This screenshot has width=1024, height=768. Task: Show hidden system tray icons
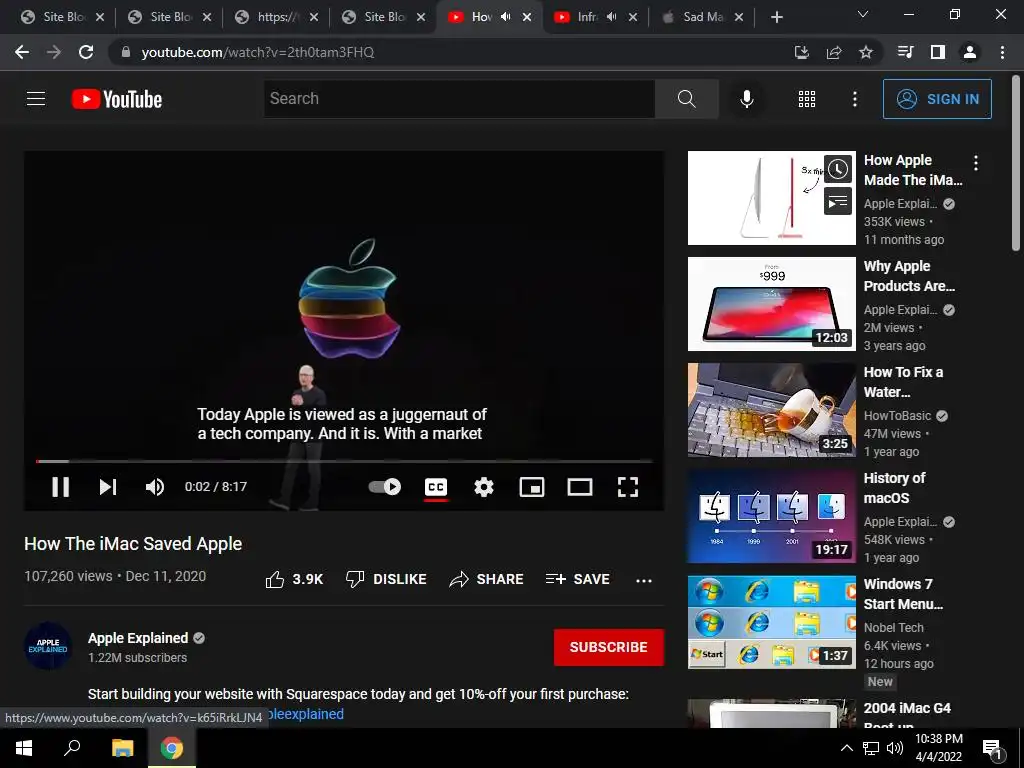coord(846,748)
